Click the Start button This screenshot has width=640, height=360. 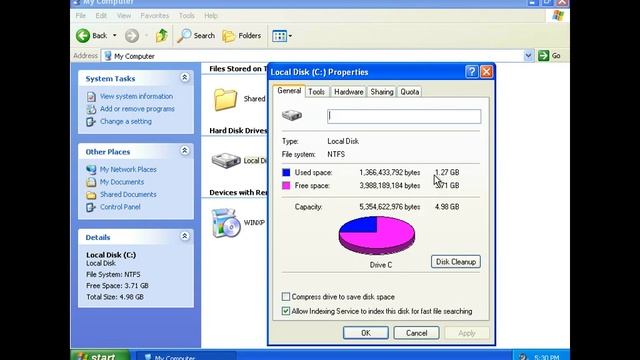[100, 355]
